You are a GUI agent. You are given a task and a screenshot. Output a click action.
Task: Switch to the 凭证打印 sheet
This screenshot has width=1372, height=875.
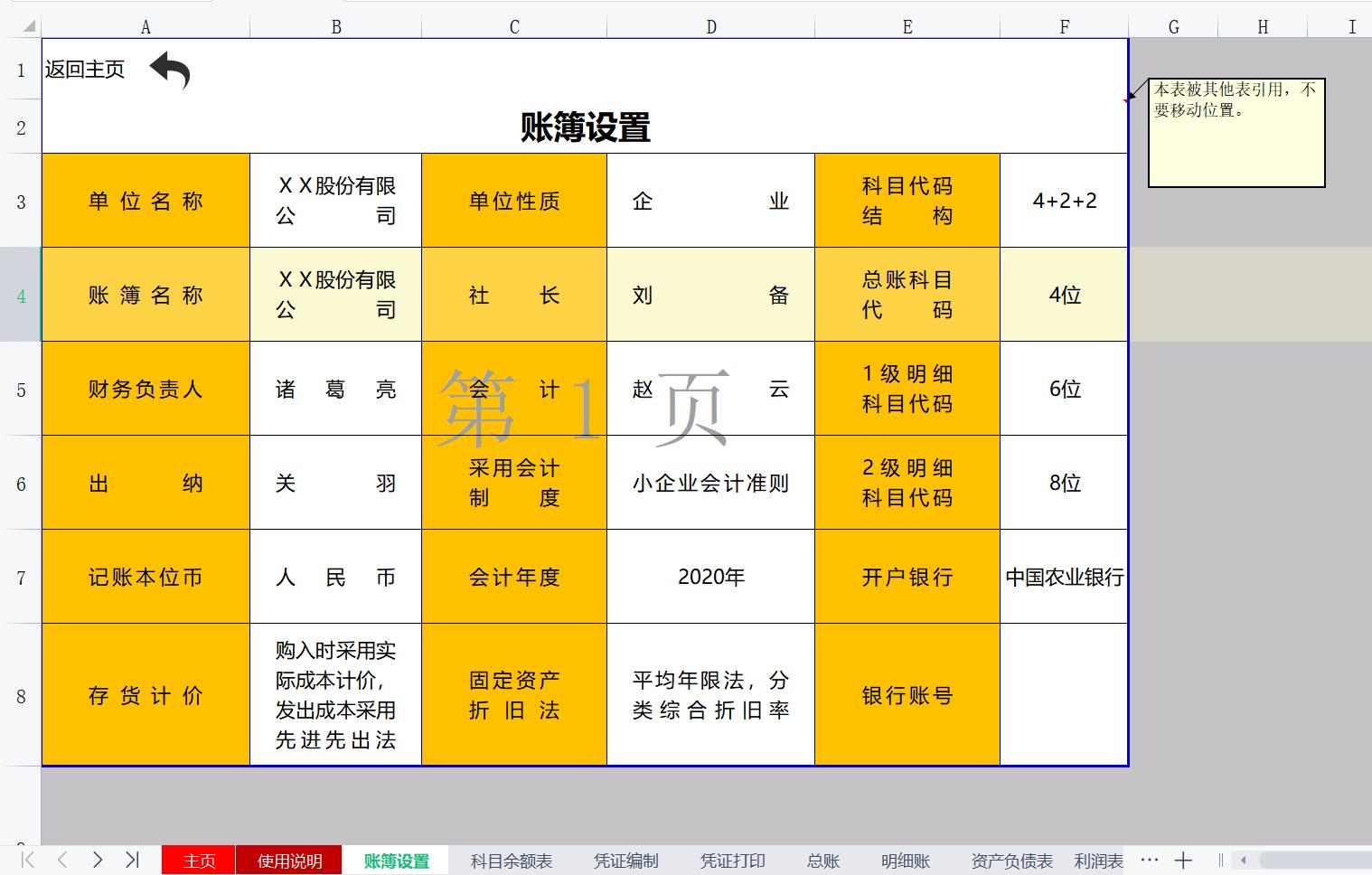tap(732, 861)
